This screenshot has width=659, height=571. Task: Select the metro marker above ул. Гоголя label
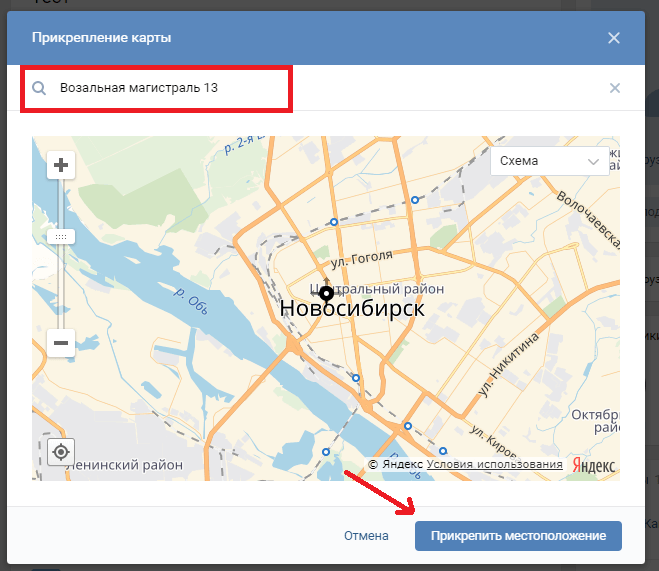click(x=334, y=223)
